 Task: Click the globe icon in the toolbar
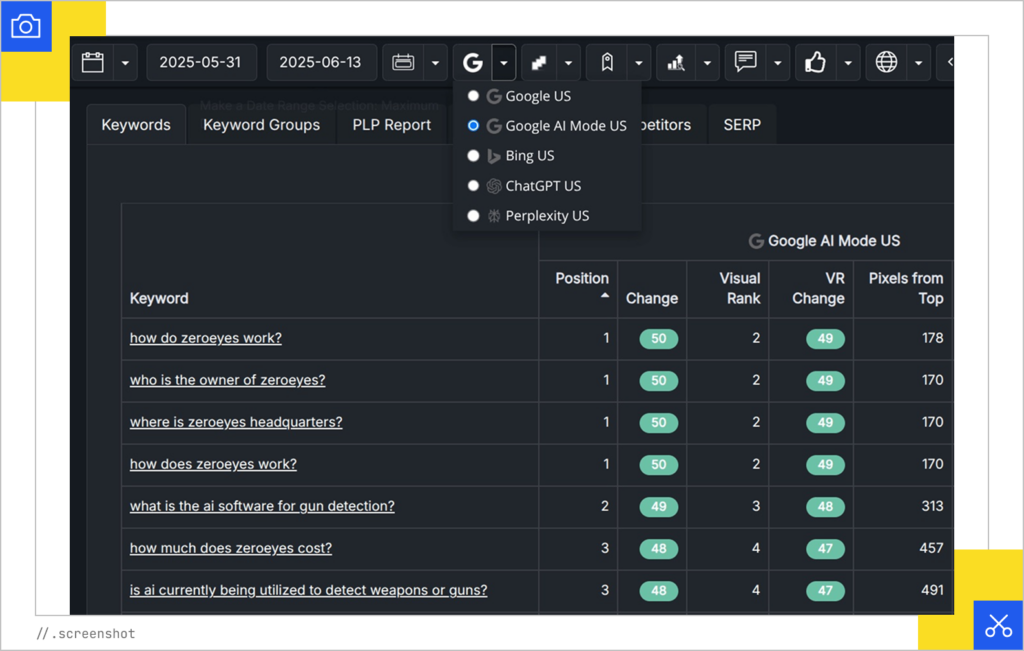coord(886,63)
